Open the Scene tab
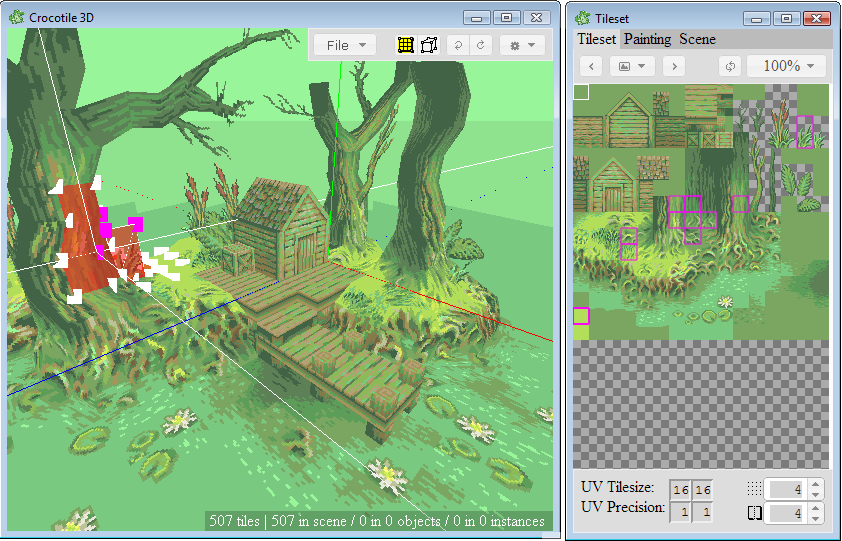The image size is (842, 541). [697, 39]
